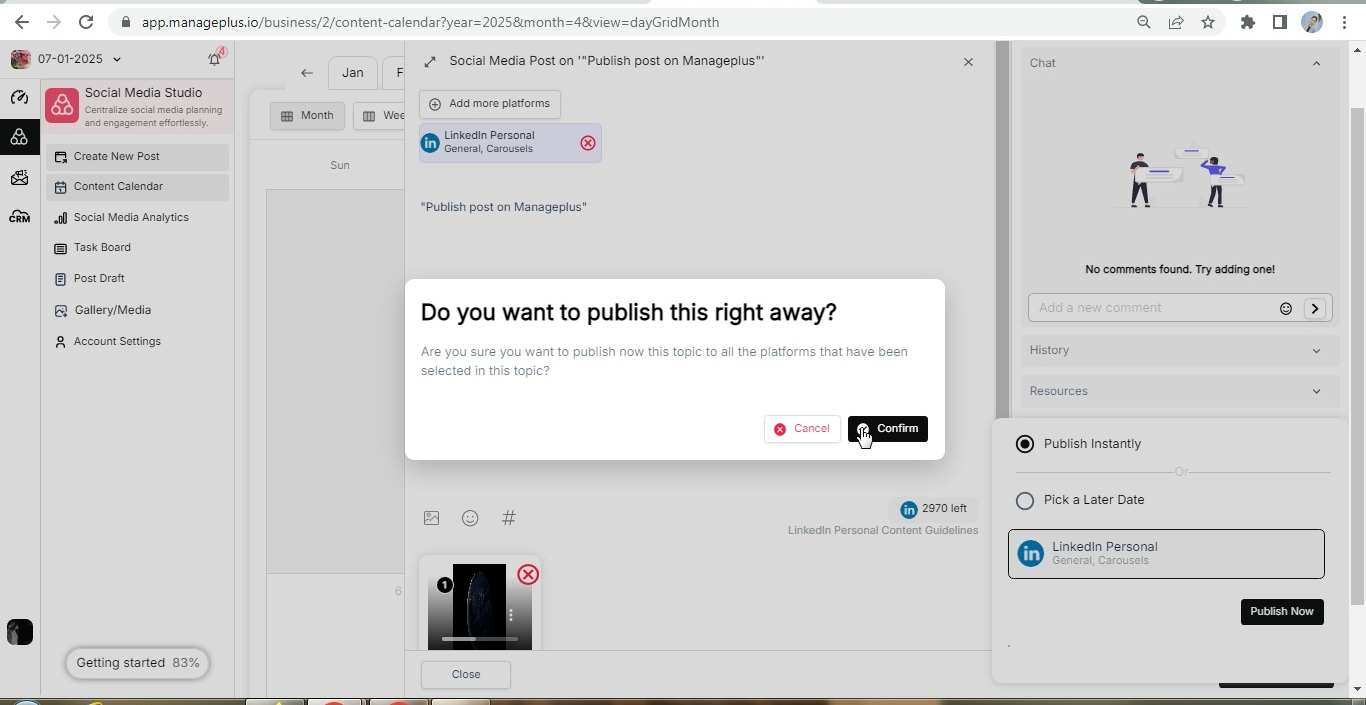Select the LinkedIn Personal account card

pyautogui.click(x=1166, y=554)
